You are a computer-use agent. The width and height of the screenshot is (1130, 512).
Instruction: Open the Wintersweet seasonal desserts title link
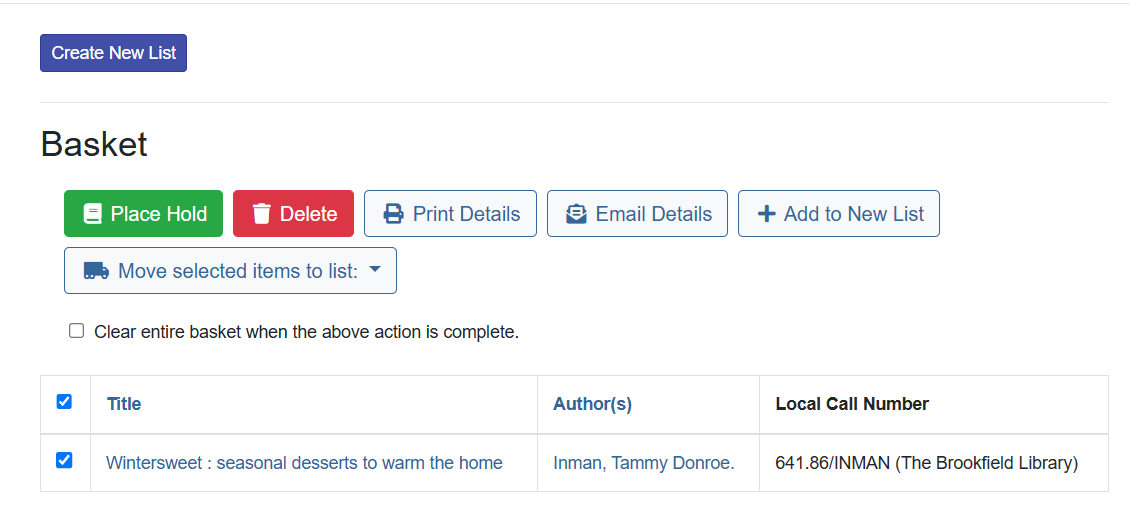point(304,463)
